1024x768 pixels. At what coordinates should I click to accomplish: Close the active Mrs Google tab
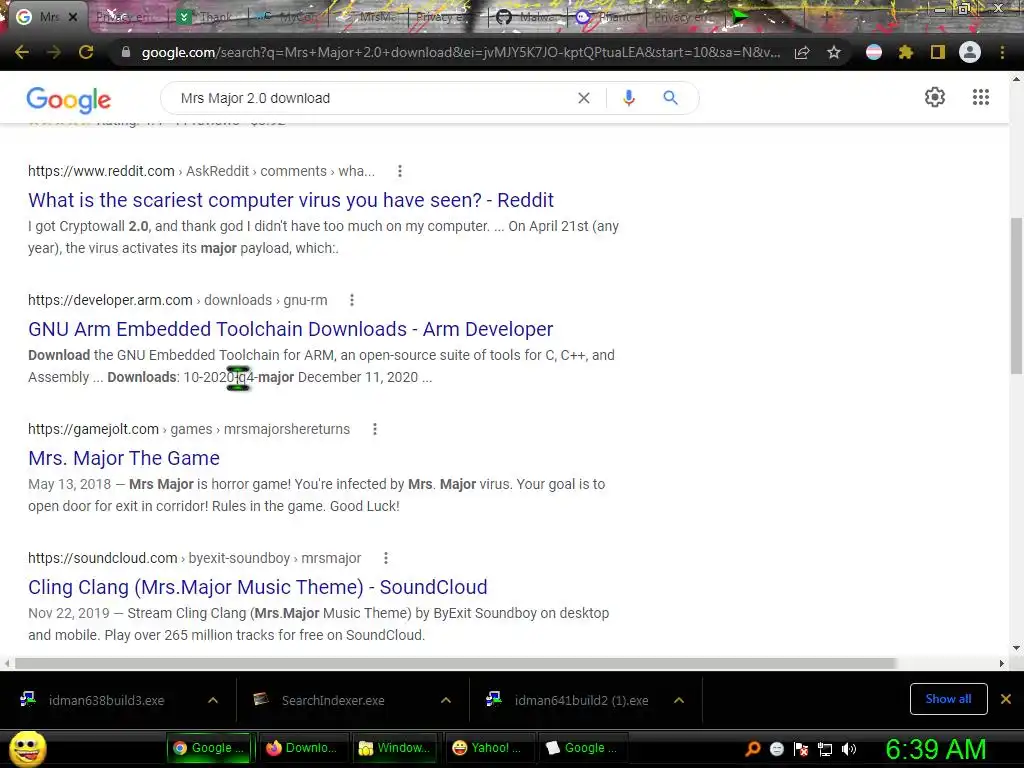point(73,17)
